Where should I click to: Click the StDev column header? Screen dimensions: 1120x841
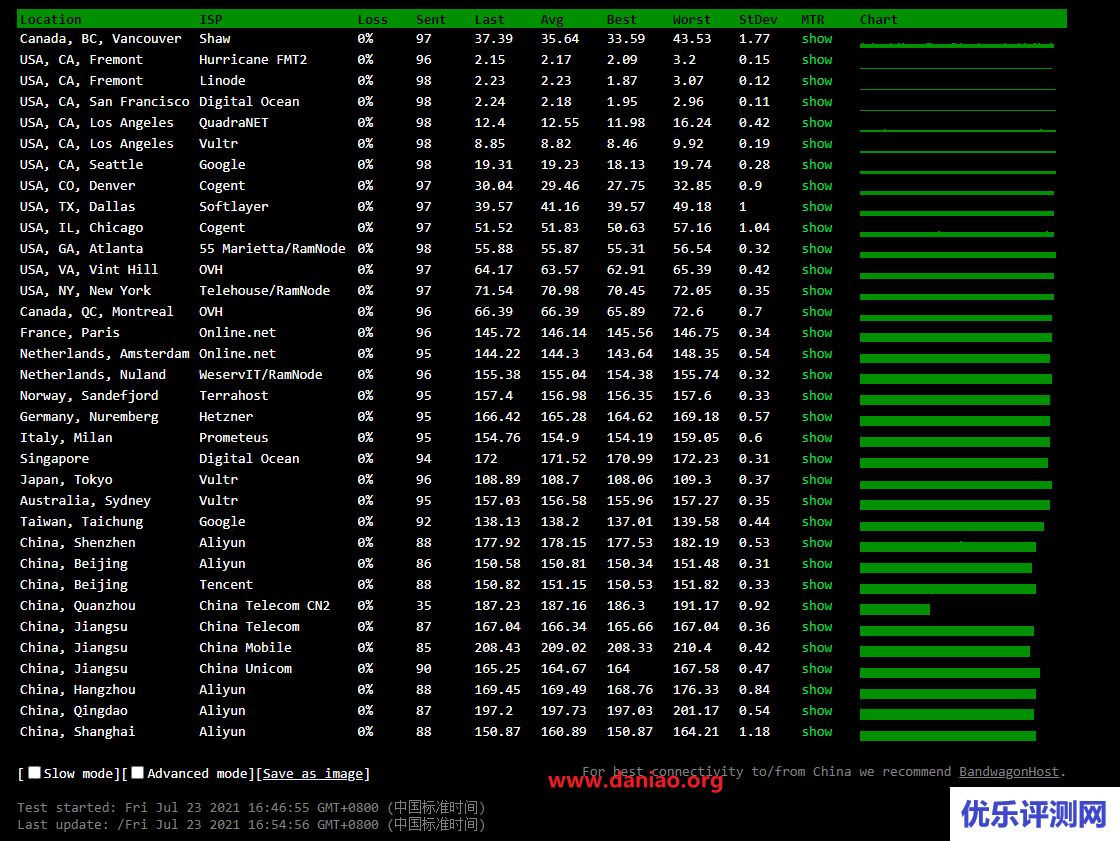(x=758, y=19)
